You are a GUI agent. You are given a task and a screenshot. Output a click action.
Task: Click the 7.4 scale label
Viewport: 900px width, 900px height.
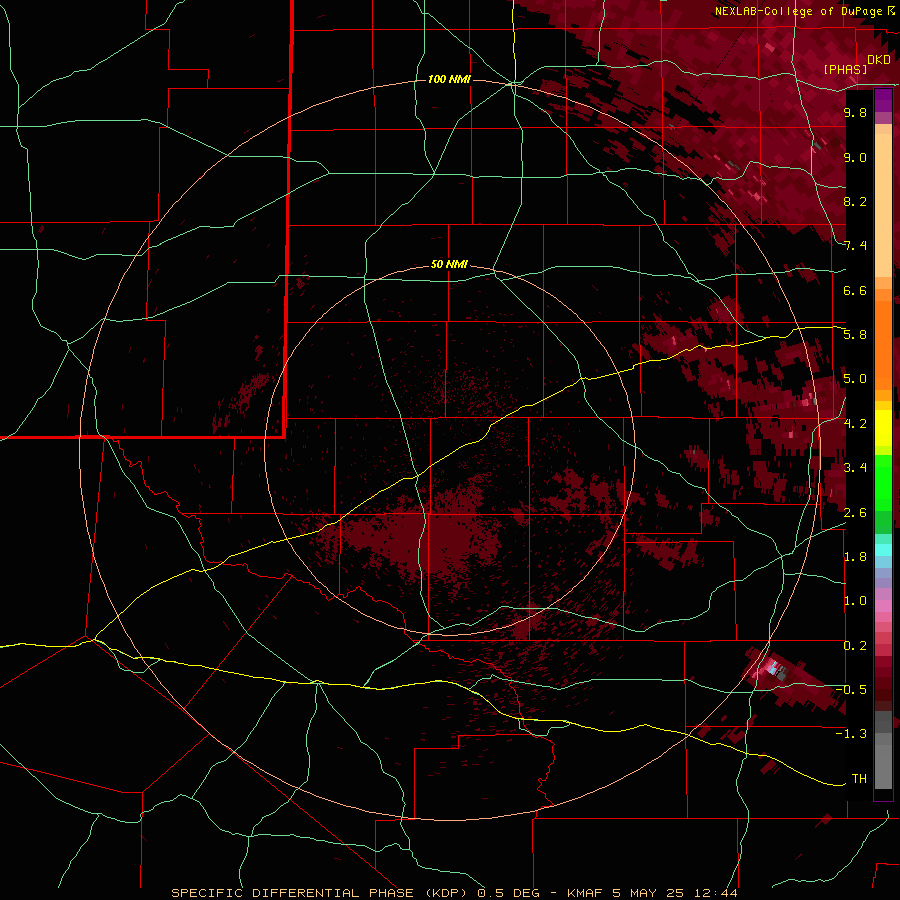855,246
